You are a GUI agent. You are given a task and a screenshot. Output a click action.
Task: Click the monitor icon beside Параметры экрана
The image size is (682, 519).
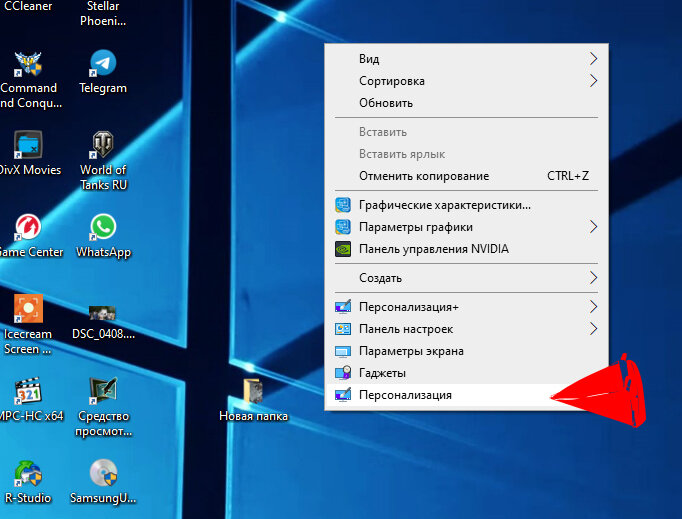pos(343,351)
